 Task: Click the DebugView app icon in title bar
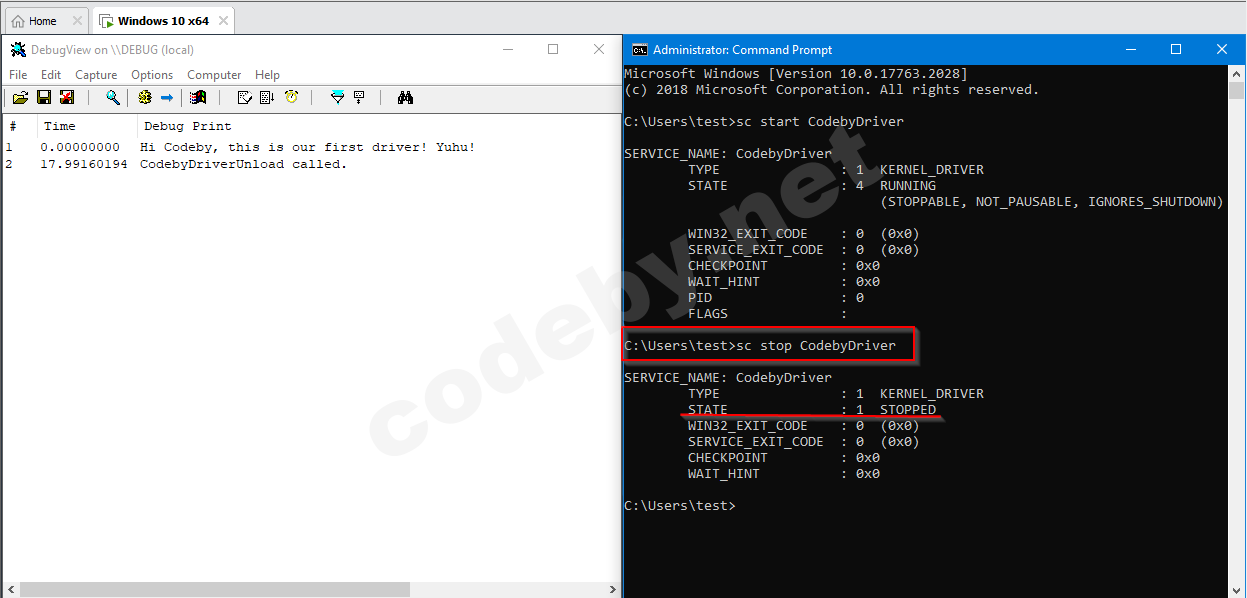click(18, 49)
